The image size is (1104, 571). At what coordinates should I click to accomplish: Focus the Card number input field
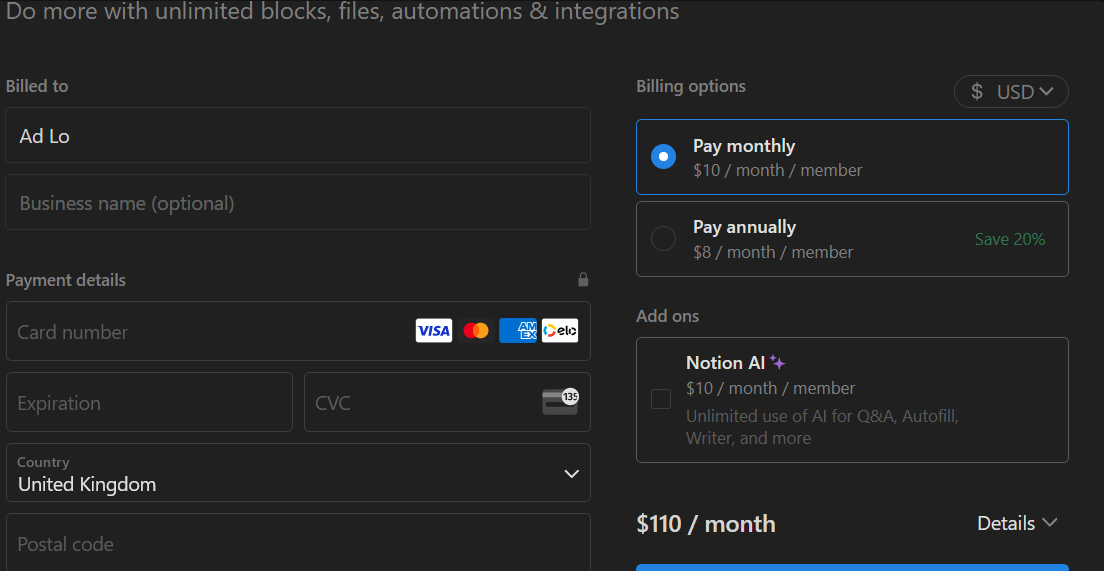click(x=210, y=332)
